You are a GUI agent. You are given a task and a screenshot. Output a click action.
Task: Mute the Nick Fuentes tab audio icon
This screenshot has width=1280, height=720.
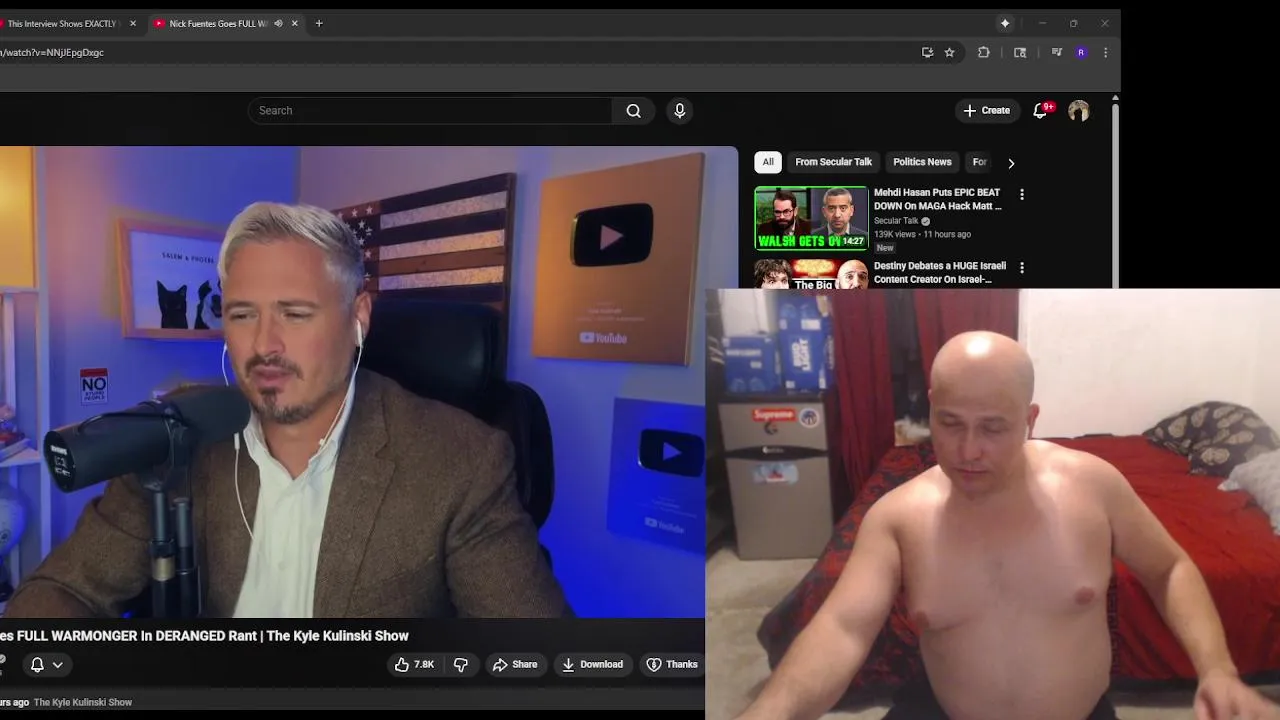(278, 23)
